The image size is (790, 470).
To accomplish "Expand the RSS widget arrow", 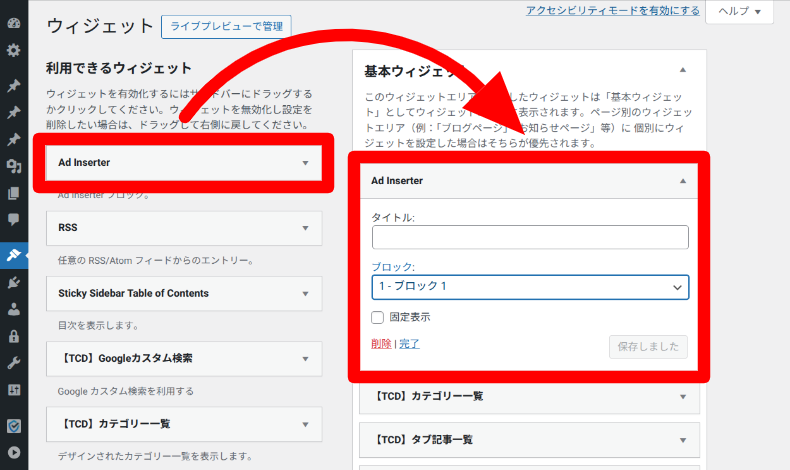I will 305,228.
